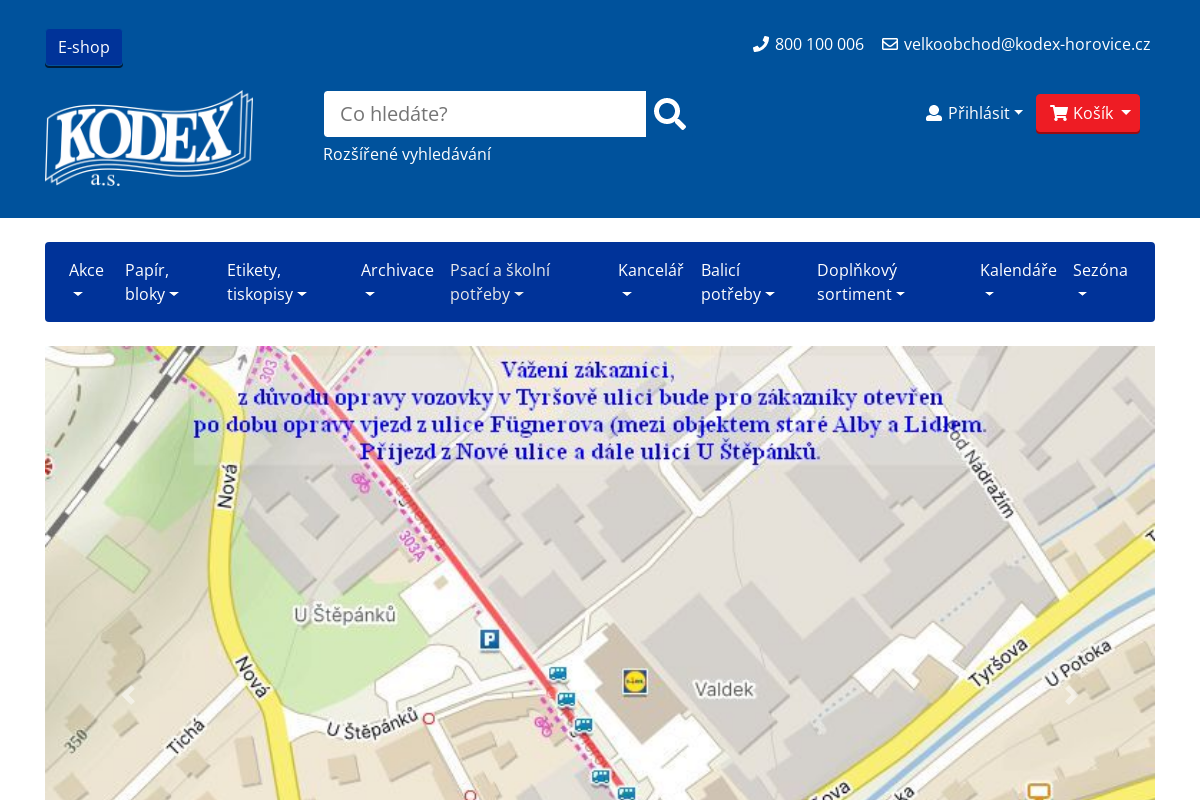
Task: Click the user icon next to Přihlásit
Action: click(932, 112)
